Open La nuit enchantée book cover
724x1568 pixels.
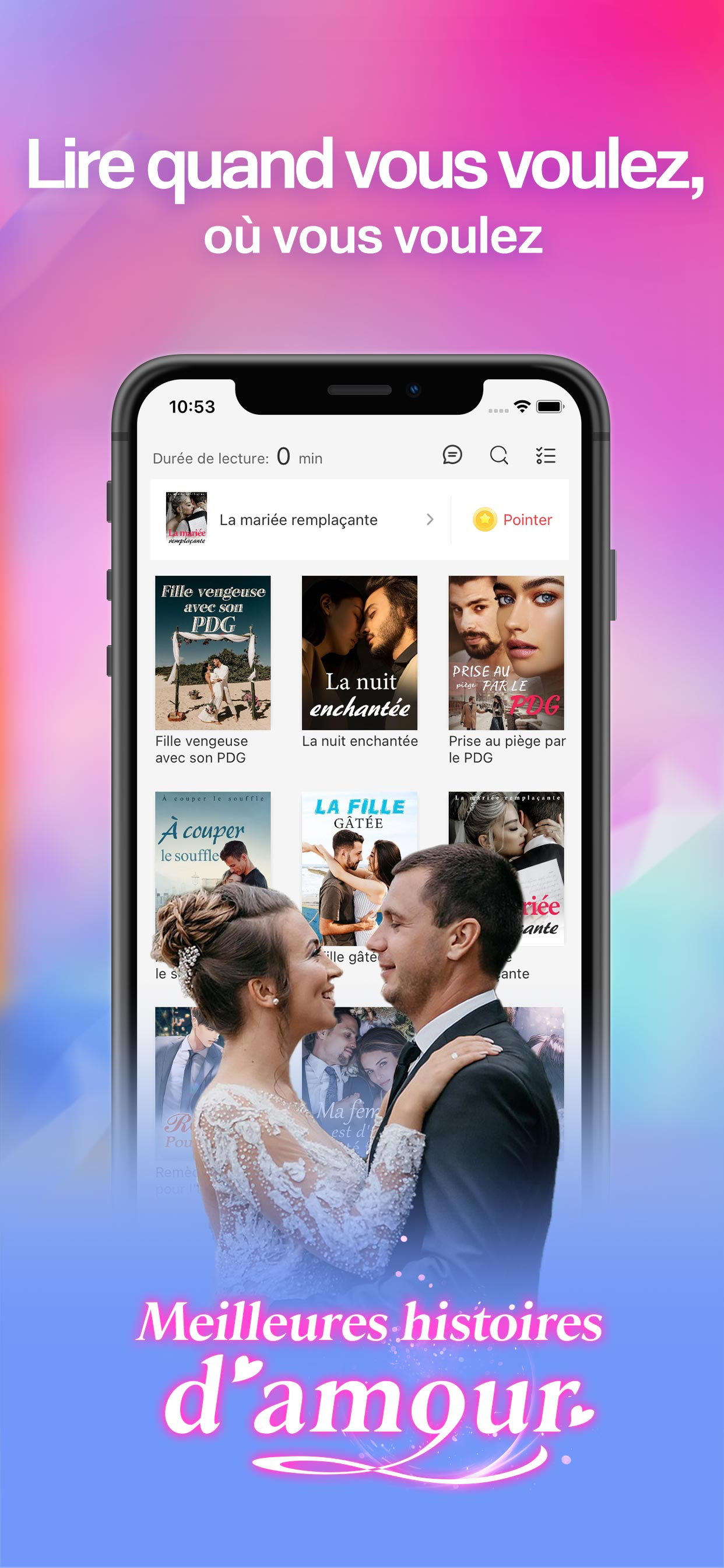[360, 653]
